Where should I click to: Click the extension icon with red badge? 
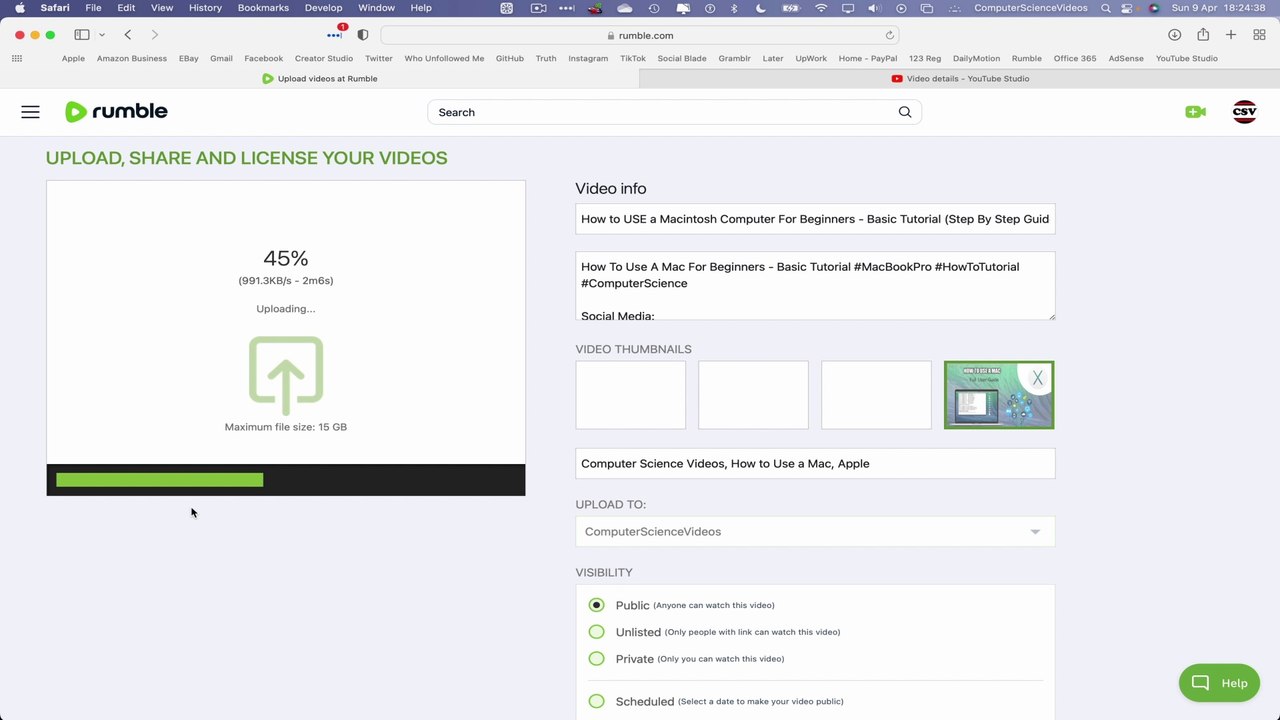(334, 34)
